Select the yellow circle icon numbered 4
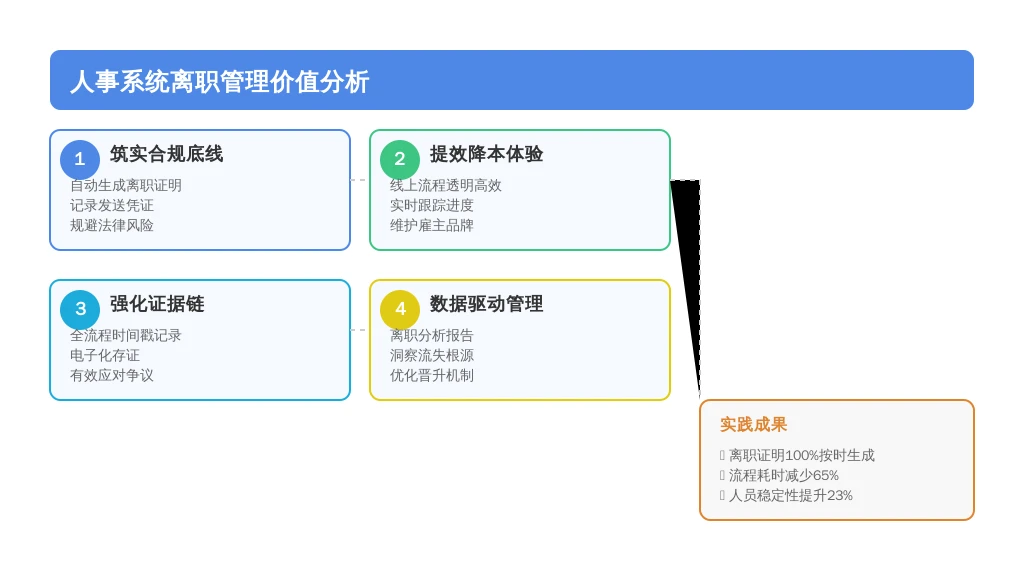 click(x=401, y=309)
